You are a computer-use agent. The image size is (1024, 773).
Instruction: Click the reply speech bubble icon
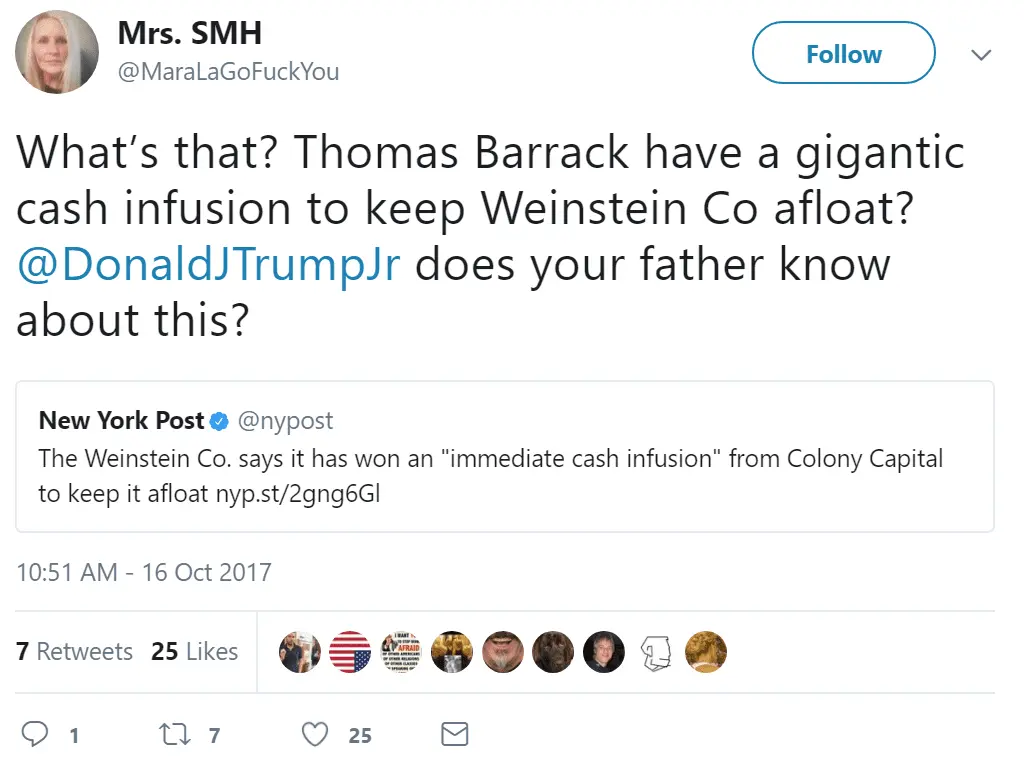[36, 735]
